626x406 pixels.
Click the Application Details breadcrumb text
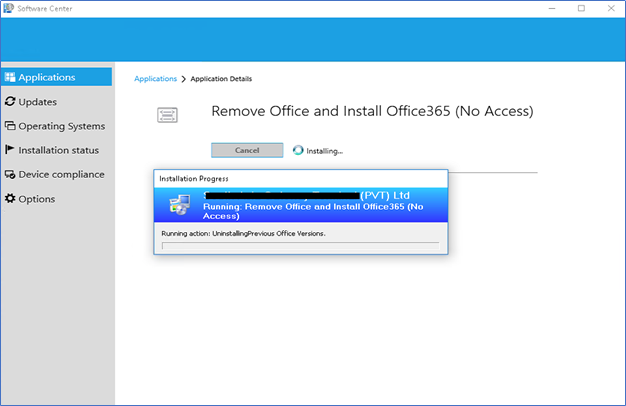221,79
